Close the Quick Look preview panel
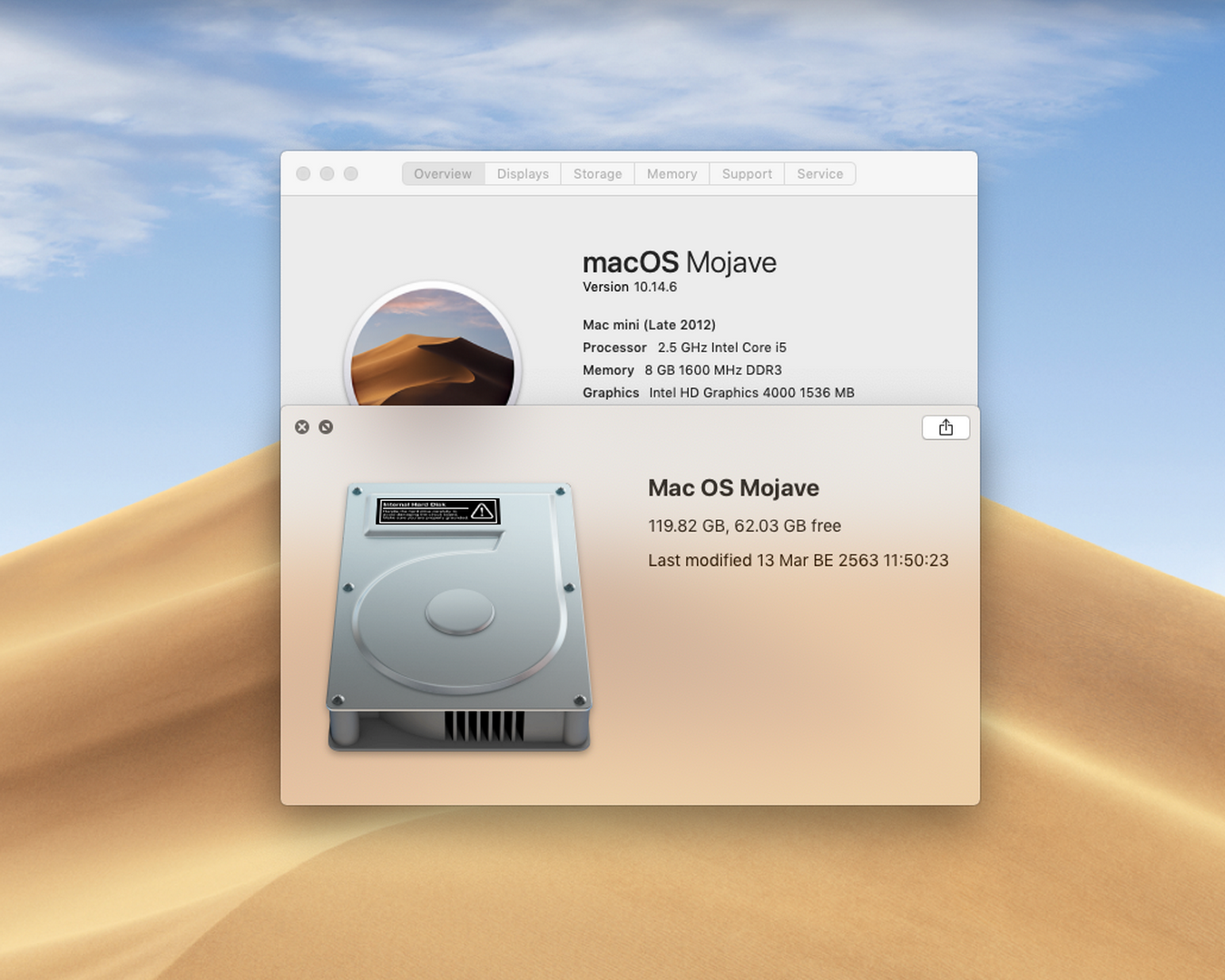The image size is (1225, 980). point(302,427)
